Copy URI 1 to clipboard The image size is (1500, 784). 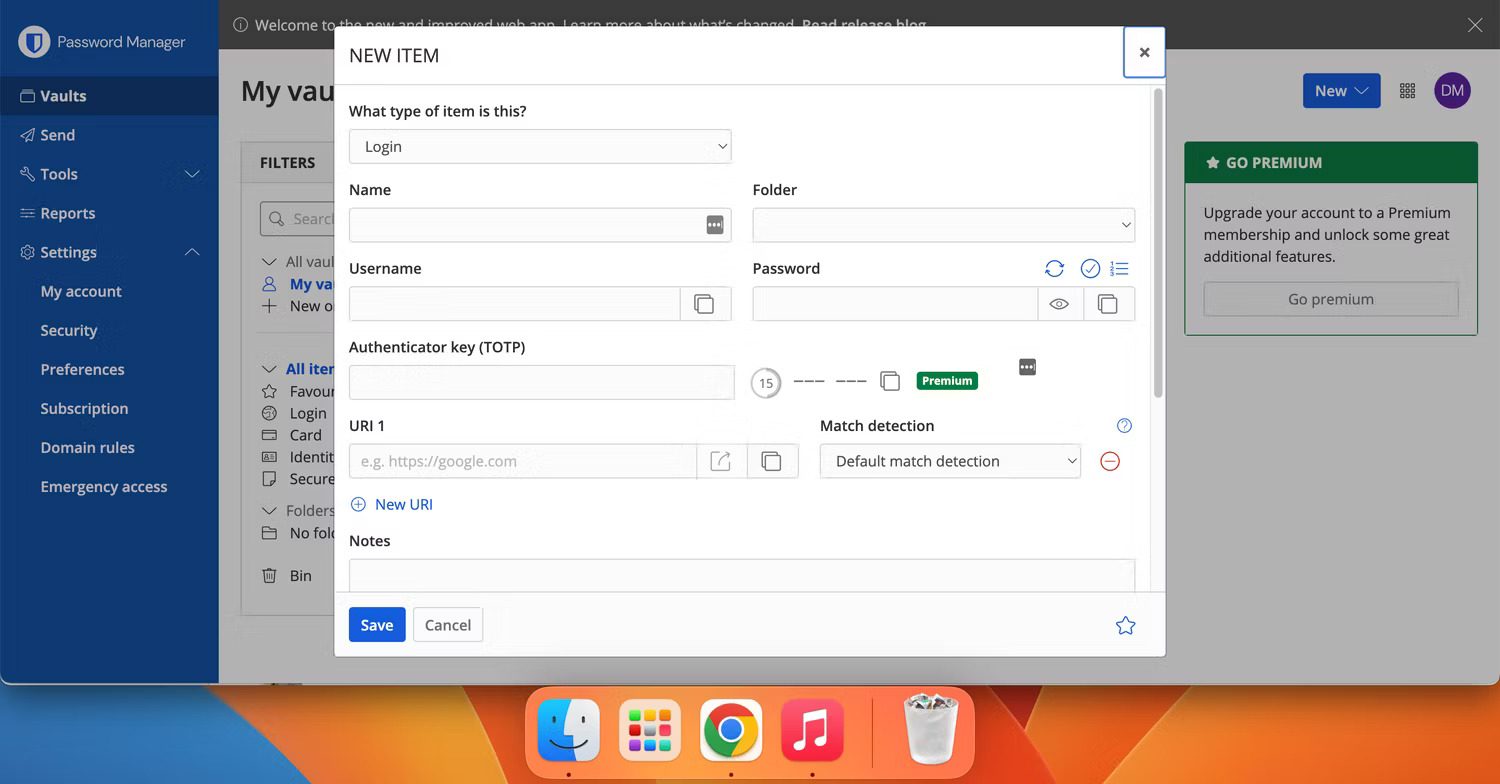pyautogui.click(x=773, y=460)
